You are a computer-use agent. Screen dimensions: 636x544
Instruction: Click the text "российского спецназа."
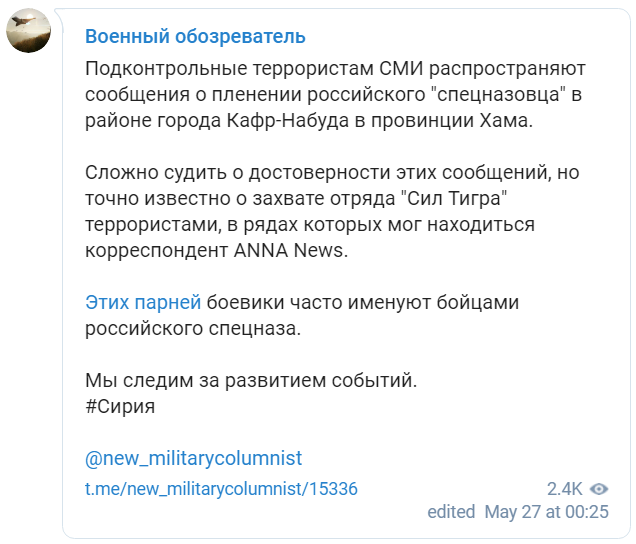pos(193,328)
